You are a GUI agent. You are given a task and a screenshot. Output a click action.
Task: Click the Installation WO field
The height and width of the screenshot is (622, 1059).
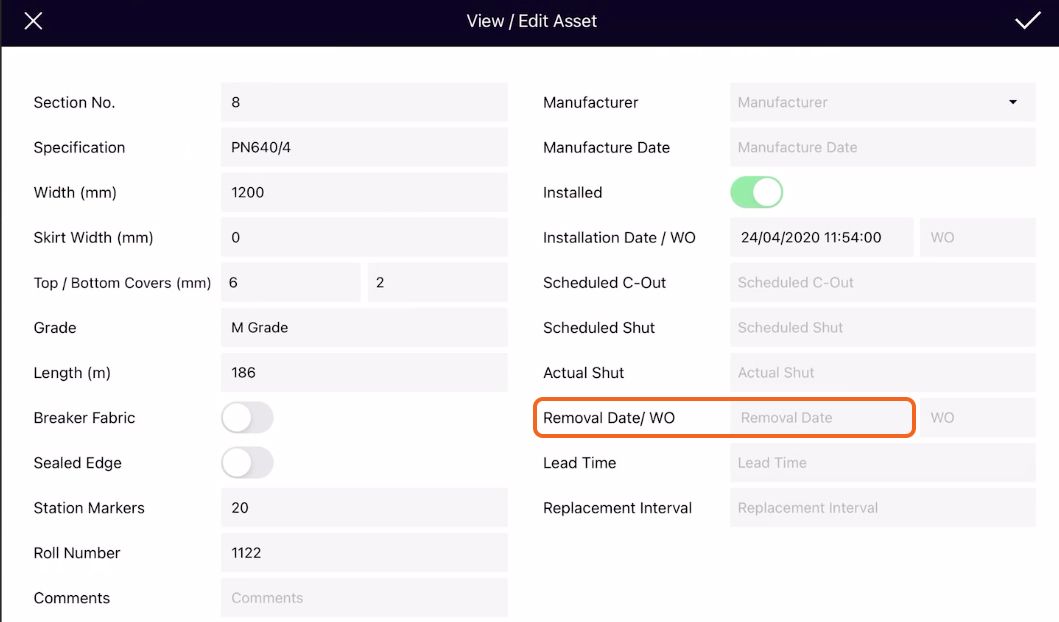(977, 237)
